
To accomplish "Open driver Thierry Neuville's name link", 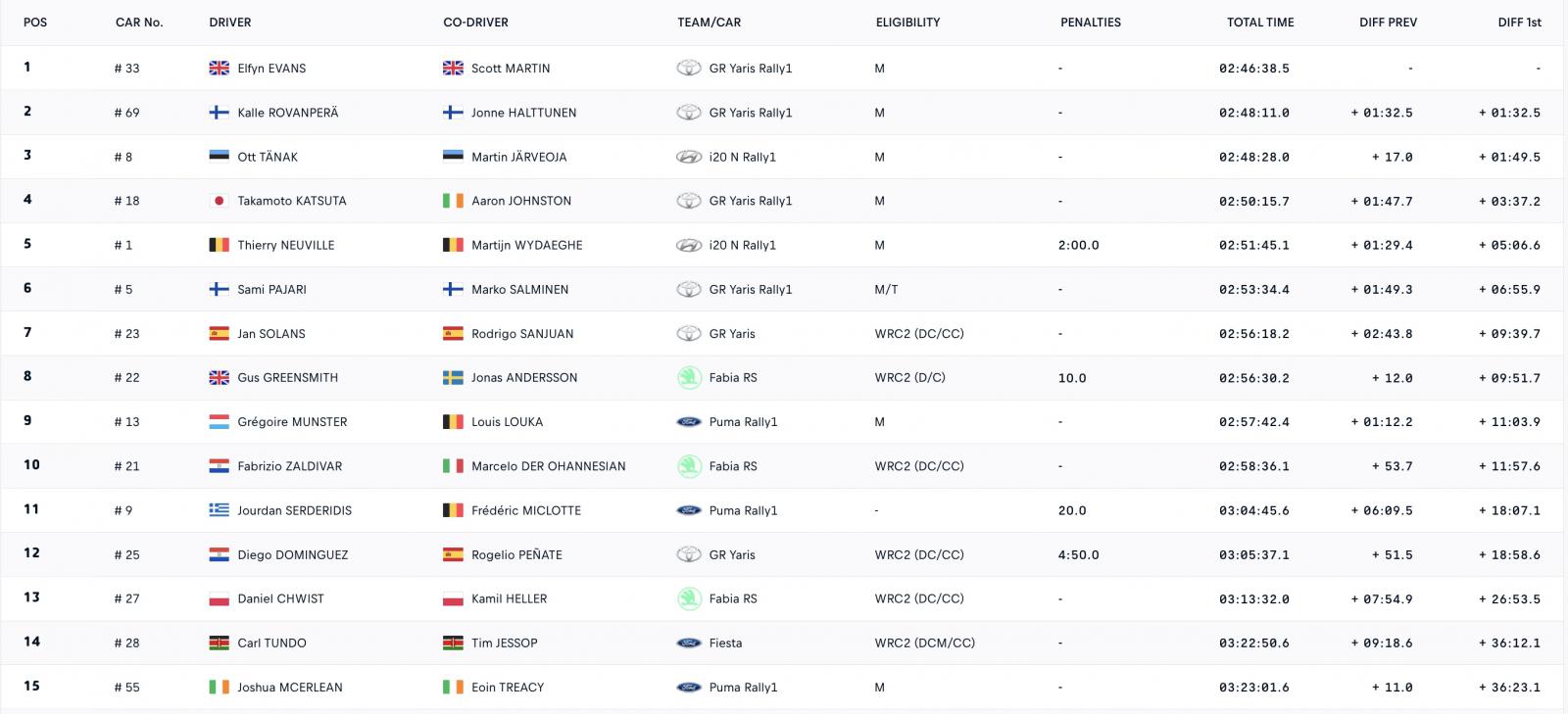I will coord(285,245).
